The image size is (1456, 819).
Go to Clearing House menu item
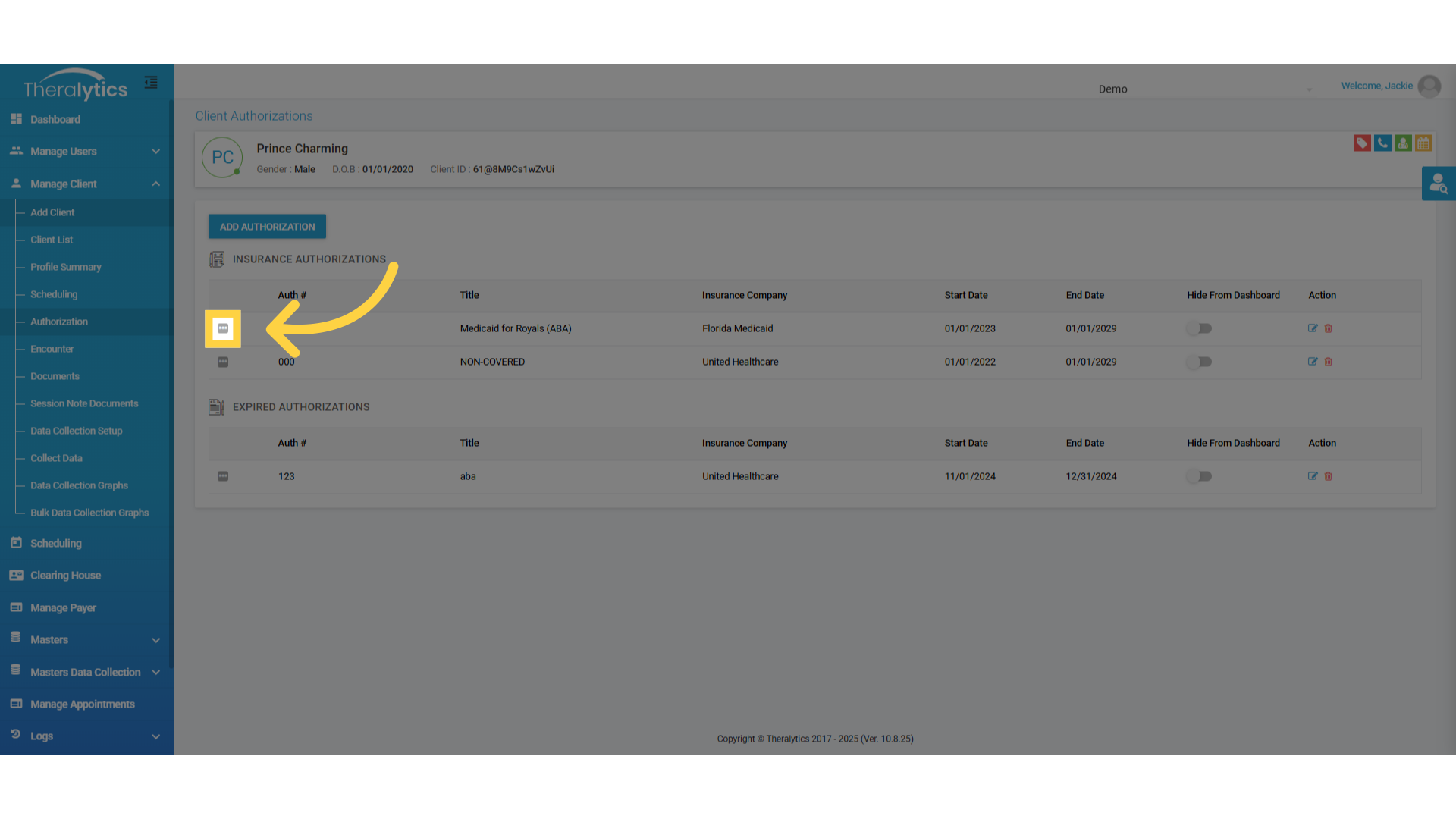65,576
